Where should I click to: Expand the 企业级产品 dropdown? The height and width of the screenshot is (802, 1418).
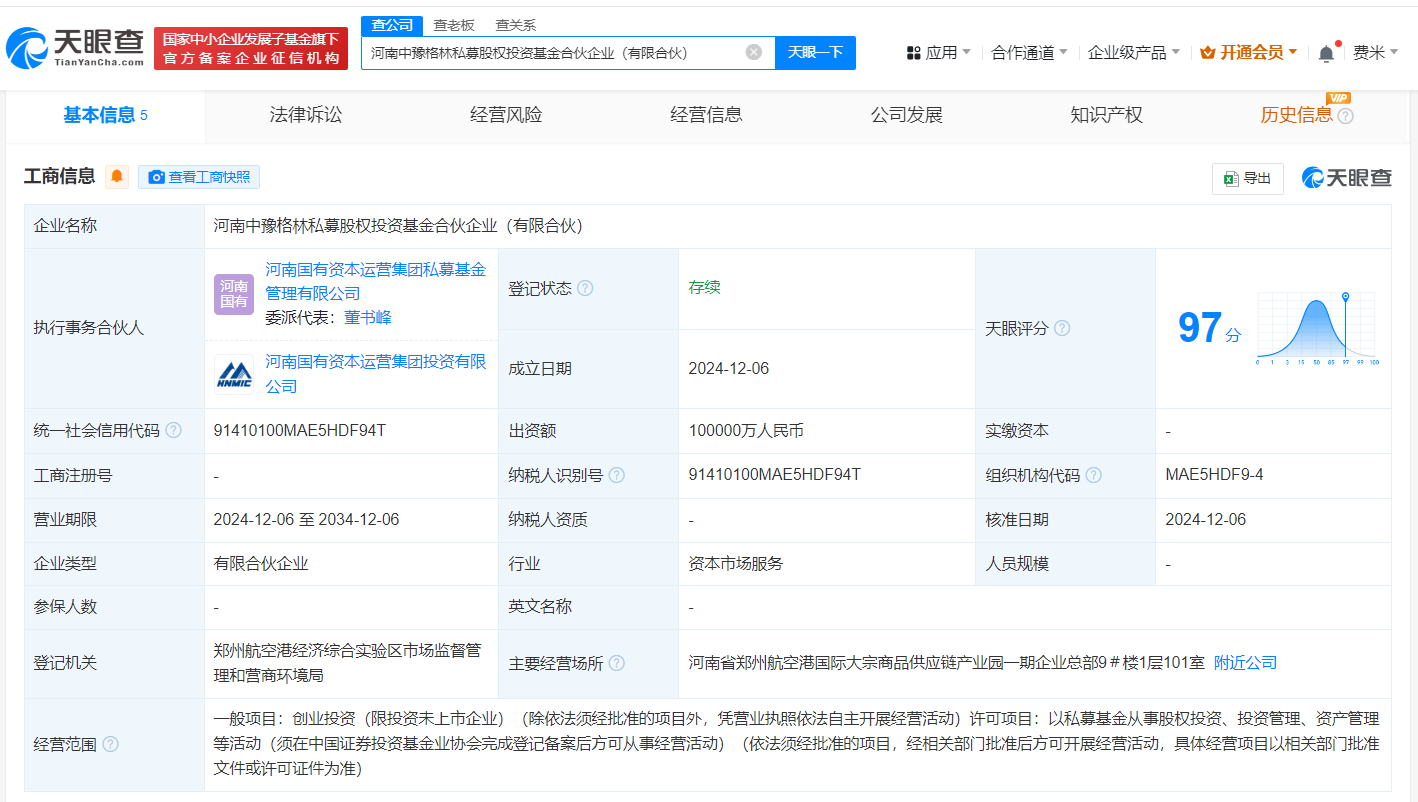(1134, 52)
